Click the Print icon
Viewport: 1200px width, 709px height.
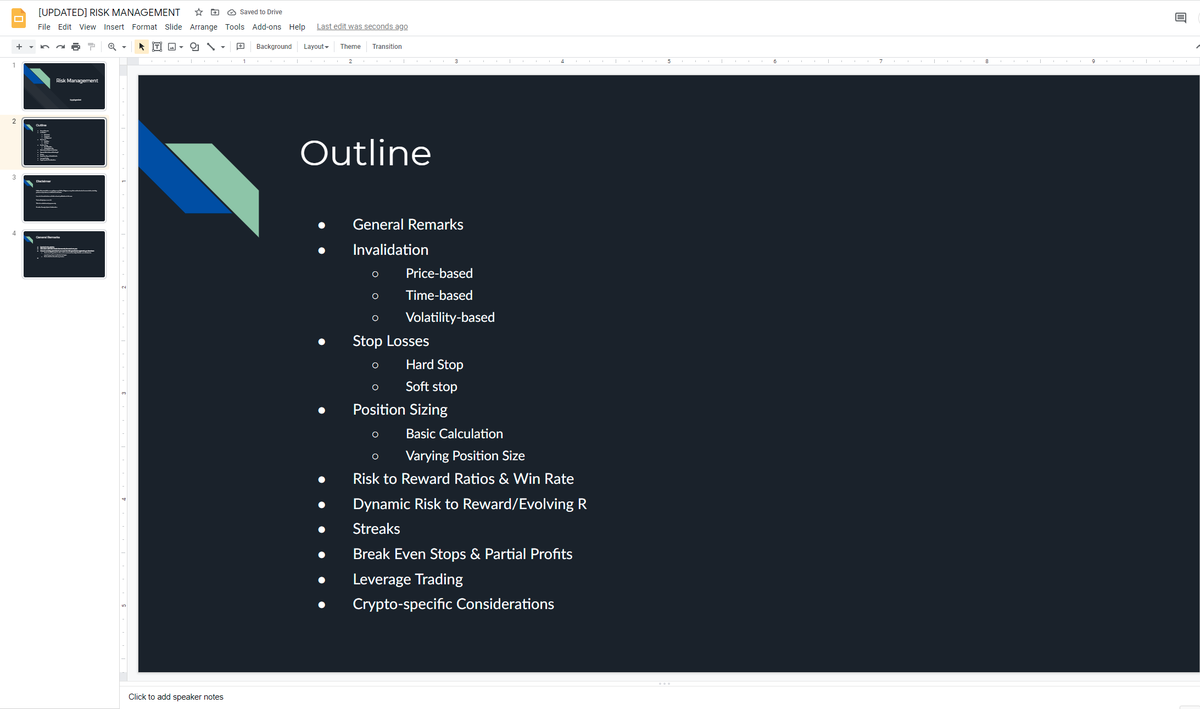point(75,46)
